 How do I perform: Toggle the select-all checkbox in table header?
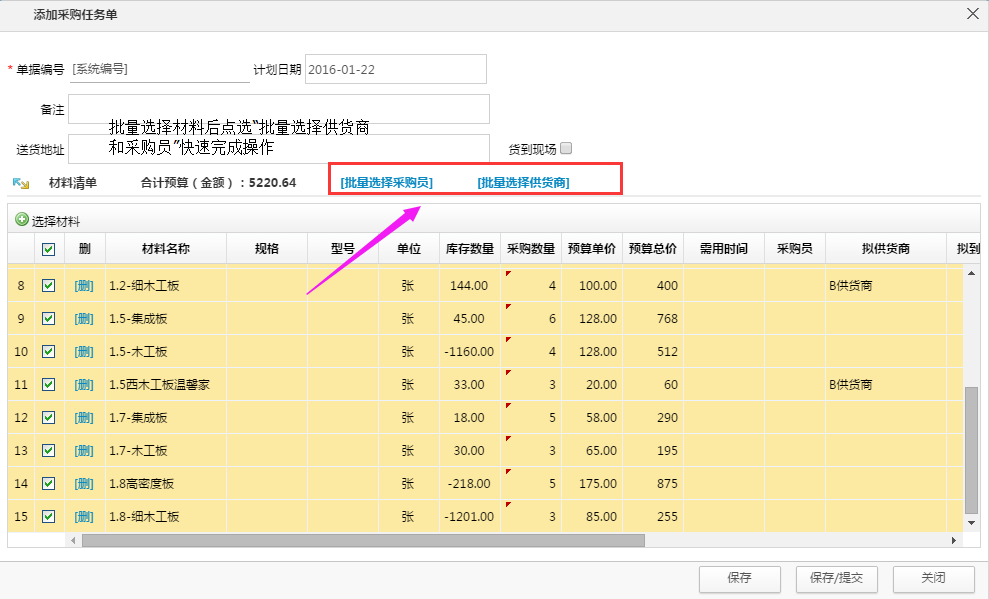click(x=49, y=249)
